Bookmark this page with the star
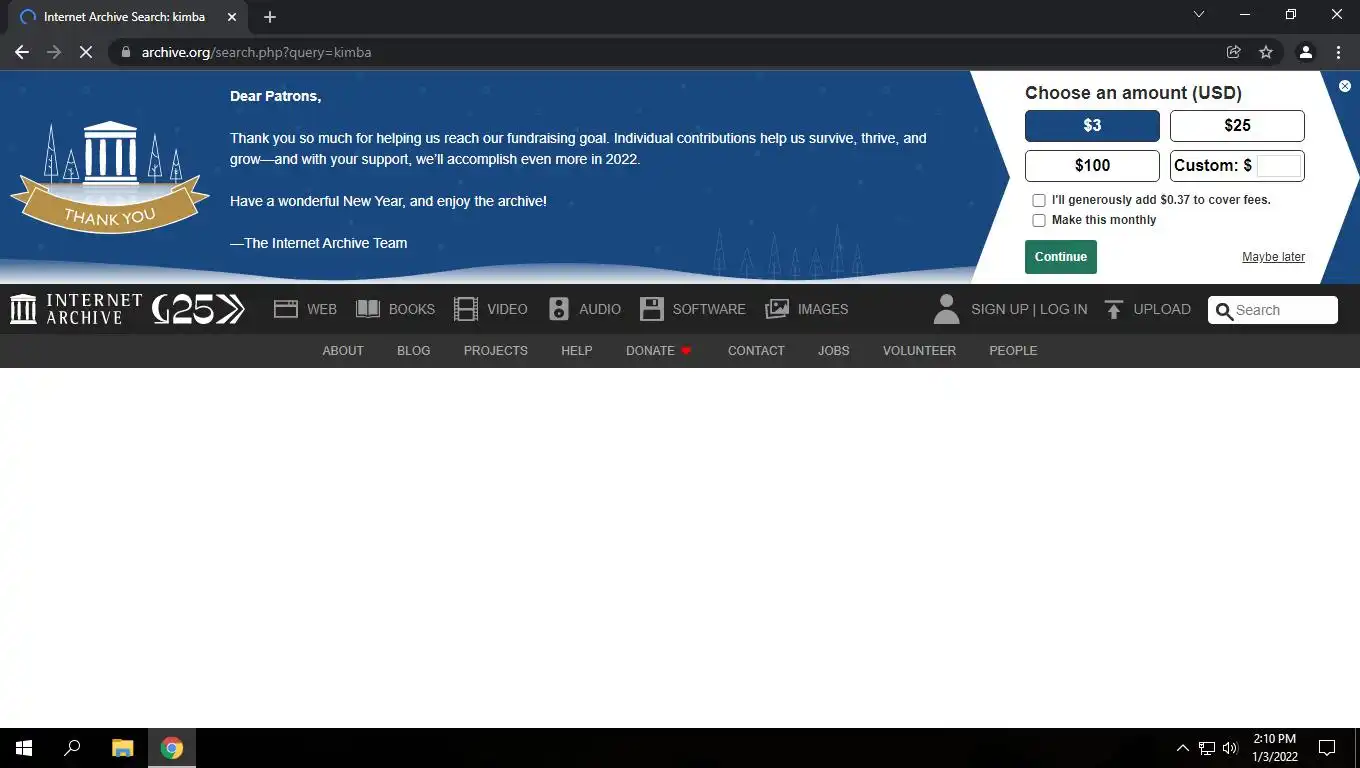This screenshot has width=1360, height=768. click(x=1266, y=52)
